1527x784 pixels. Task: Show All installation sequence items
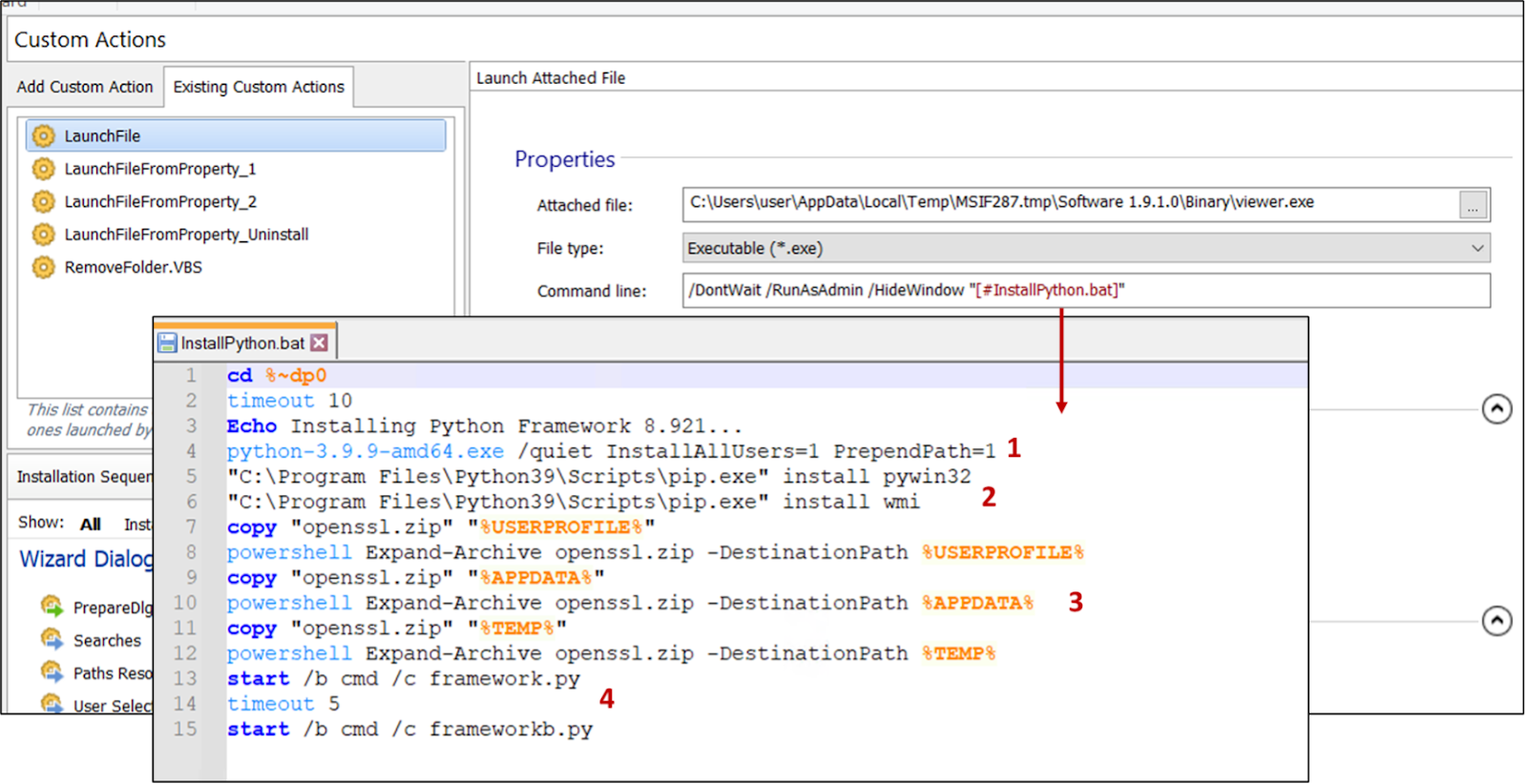pyautogui.click(x=91, y=524)
